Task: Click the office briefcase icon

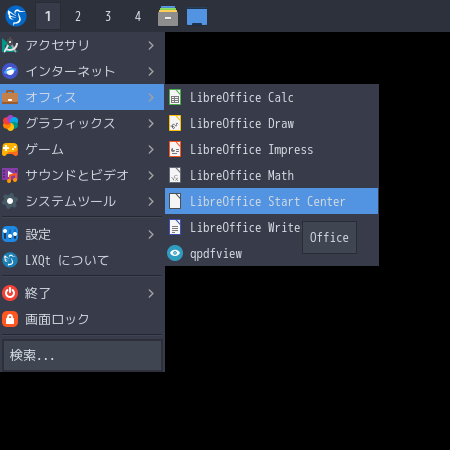Action: pos(10,97)
